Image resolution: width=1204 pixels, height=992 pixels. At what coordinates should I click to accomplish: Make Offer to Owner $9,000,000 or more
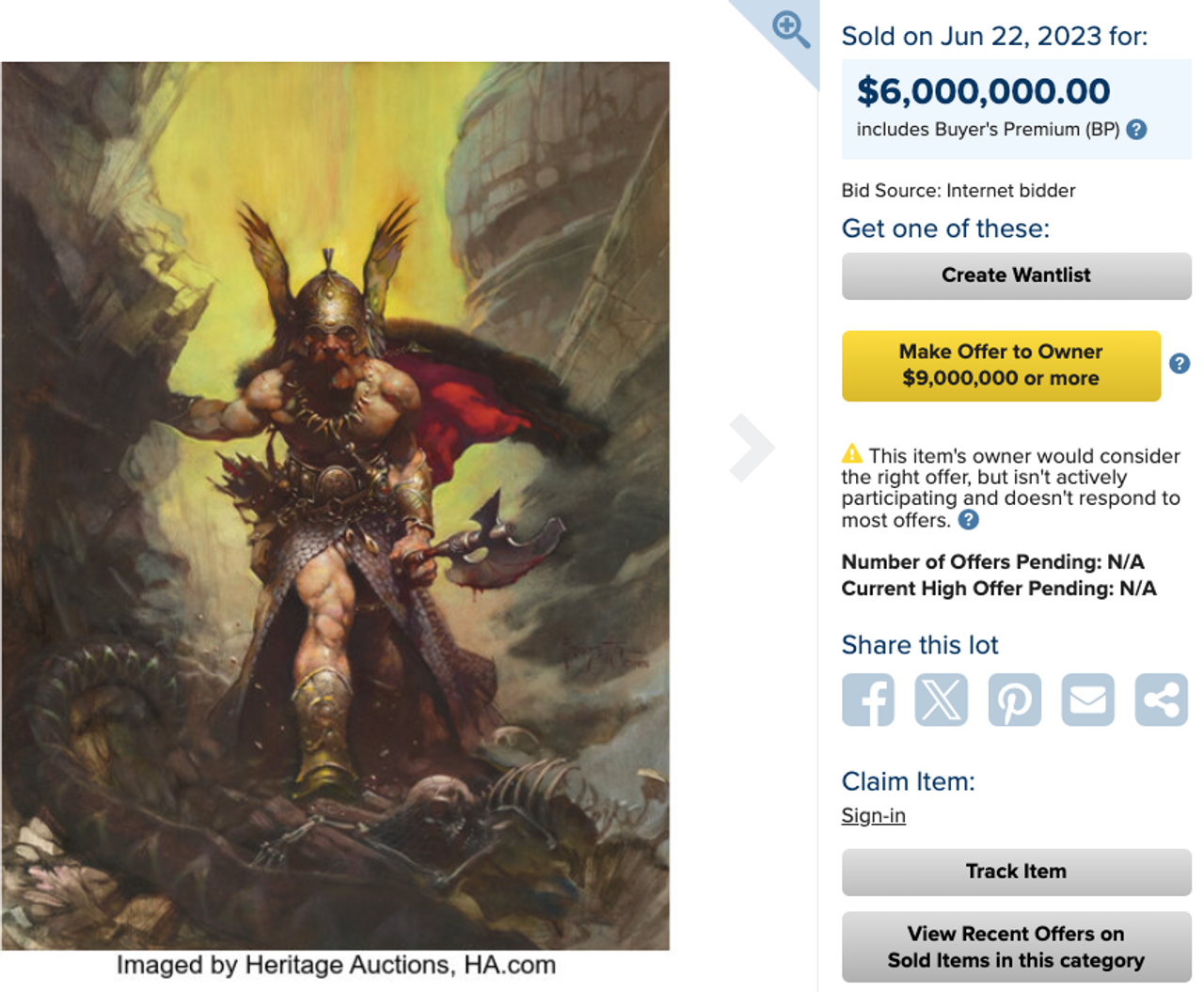1001,365
